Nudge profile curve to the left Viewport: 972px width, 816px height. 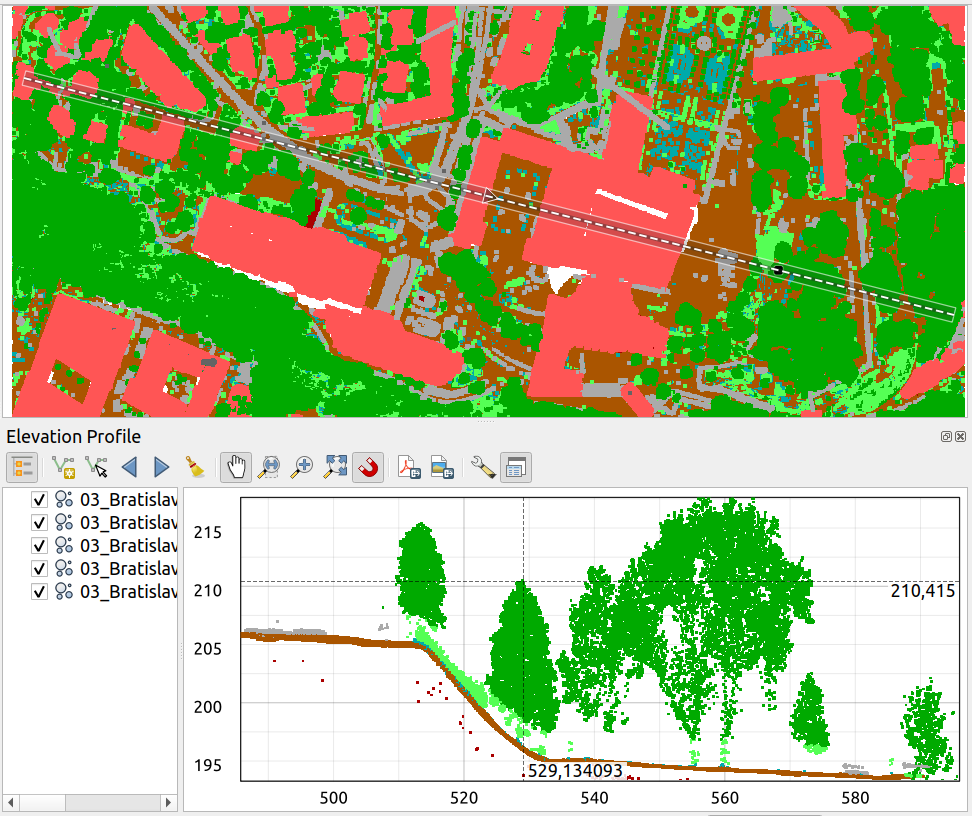pos(130,467)
